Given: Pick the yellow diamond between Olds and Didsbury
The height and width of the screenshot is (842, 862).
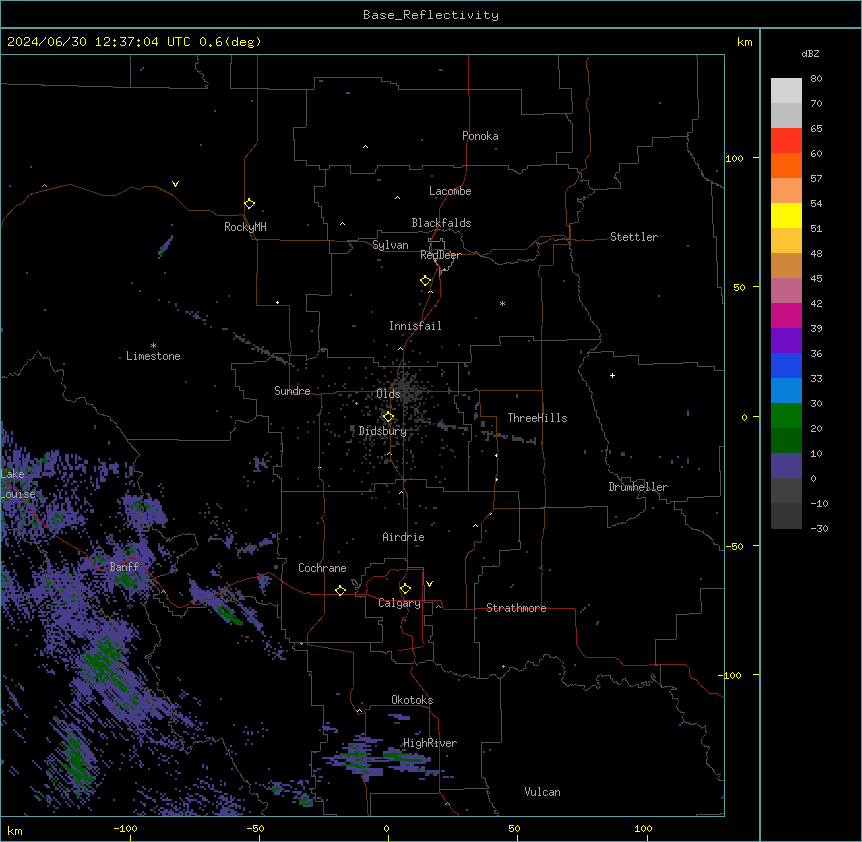Looking at the screenshot, I should tap(388, 417).
